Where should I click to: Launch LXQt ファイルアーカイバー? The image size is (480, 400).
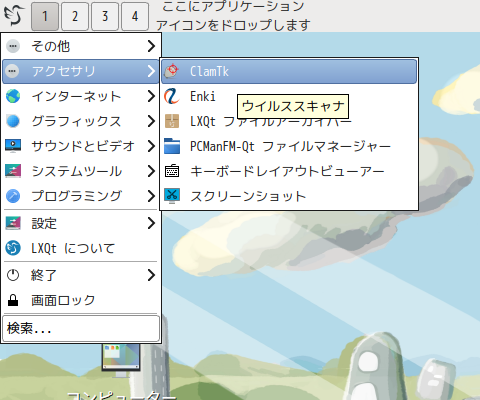pyautogui.click(x=289, y=121)
